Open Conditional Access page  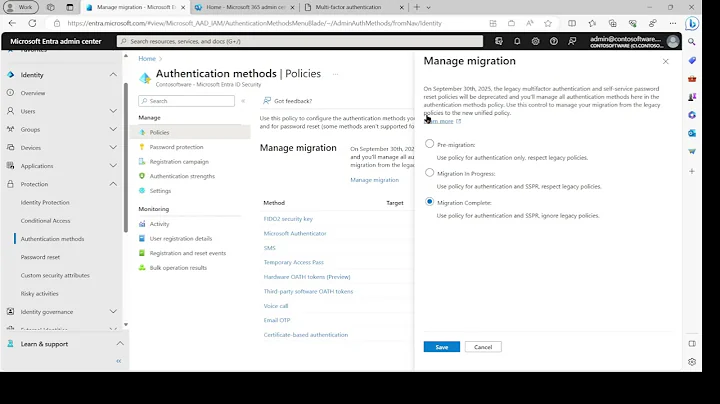(45, 221)
